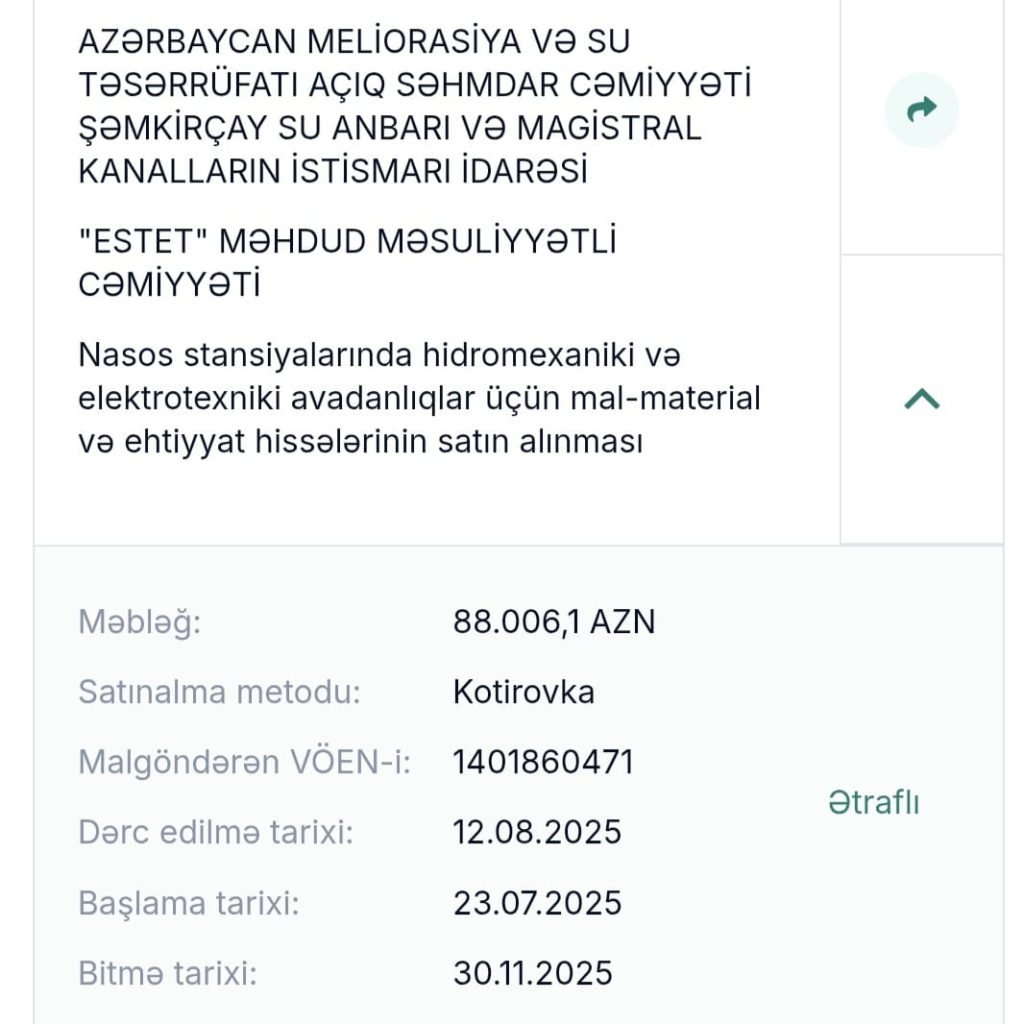Open the Ətraflı details link
The height and width of the screenshot is (1024, 1024).
click(873, 802)
